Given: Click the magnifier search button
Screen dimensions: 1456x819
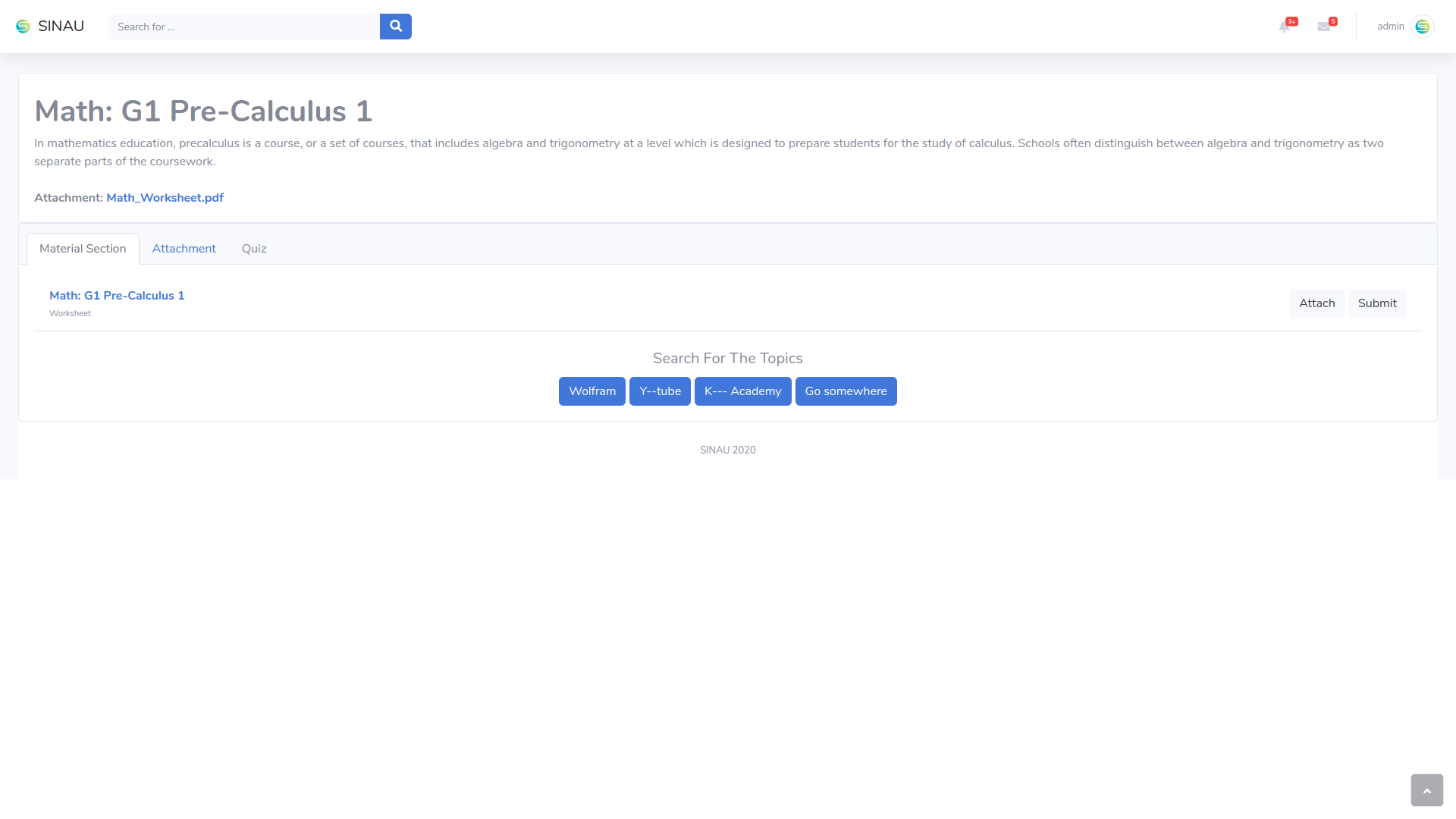Looking at the screenshot, I should click(x=395, y=27).
